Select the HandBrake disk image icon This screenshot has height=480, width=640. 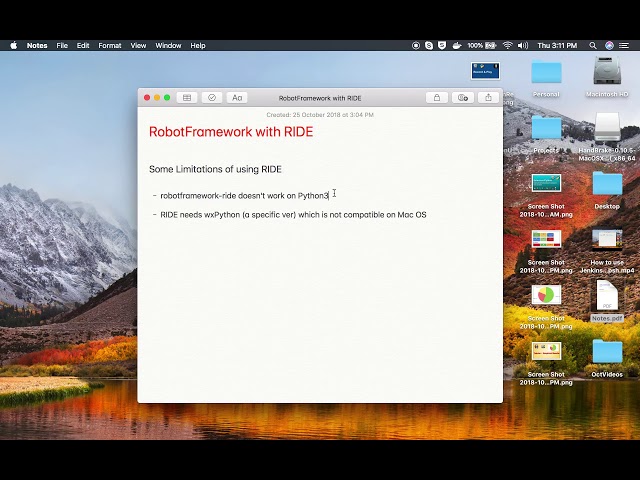(607, 127)
